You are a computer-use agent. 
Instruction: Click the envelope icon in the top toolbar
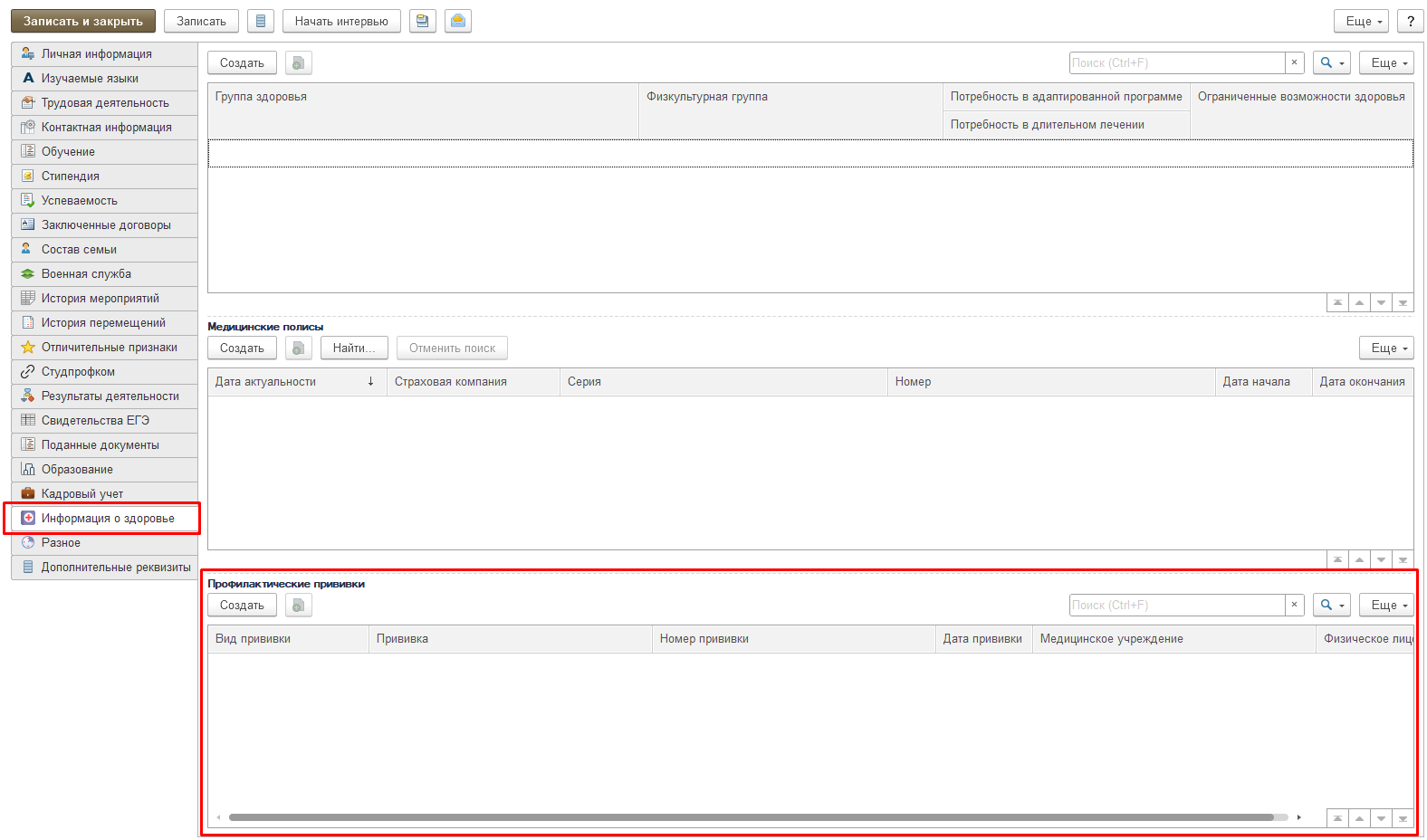pos(458,21)
